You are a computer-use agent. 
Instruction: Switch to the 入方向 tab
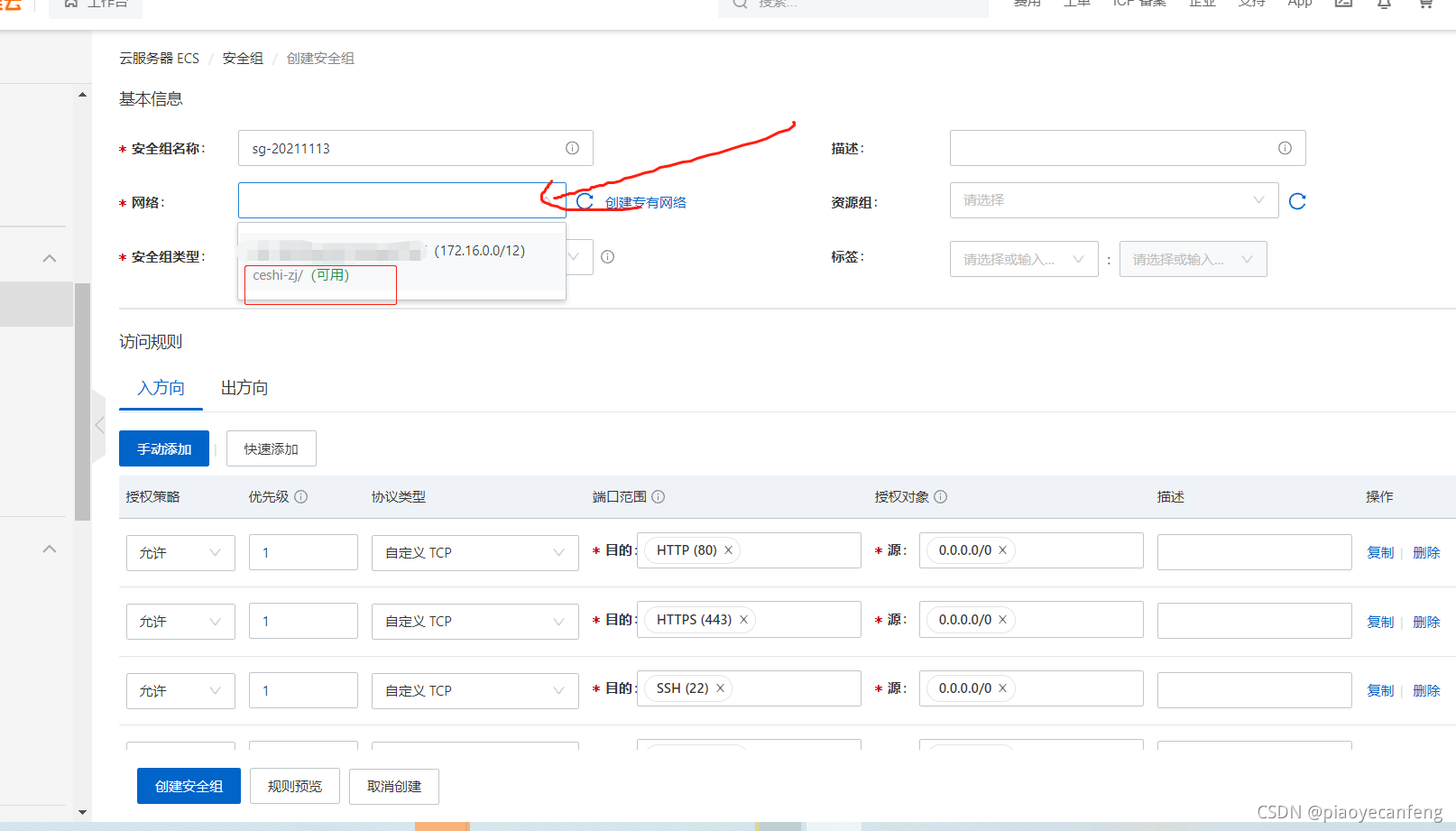[161, 388]
